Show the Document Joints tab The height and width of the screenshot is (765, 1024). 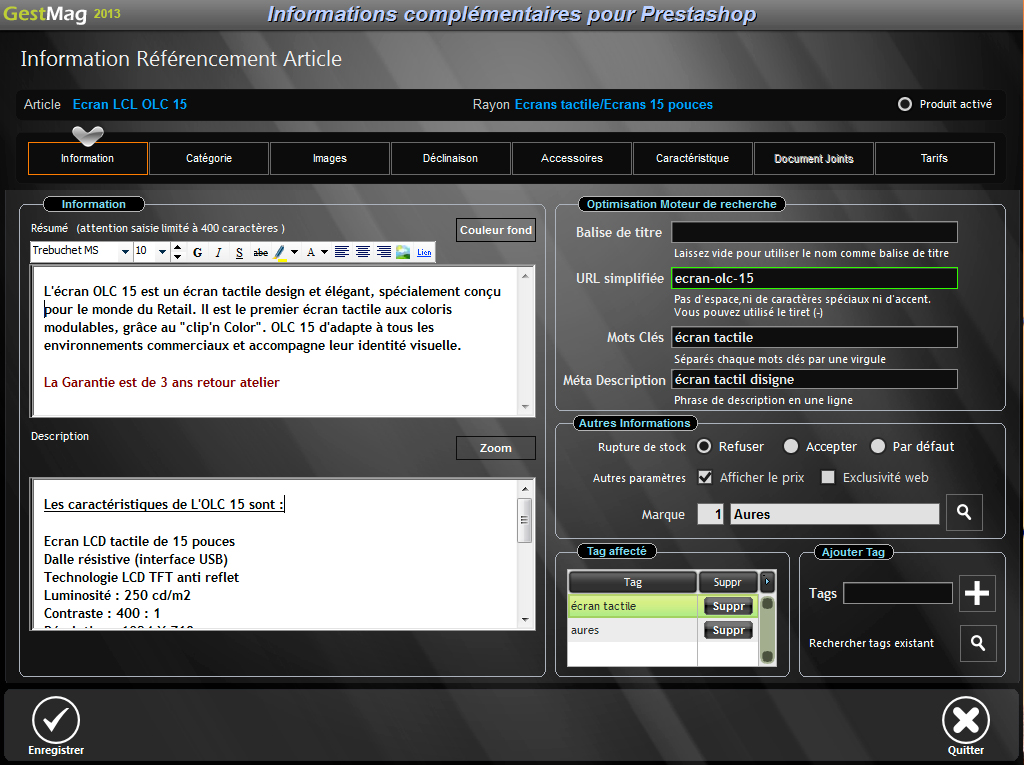(814, 158)
